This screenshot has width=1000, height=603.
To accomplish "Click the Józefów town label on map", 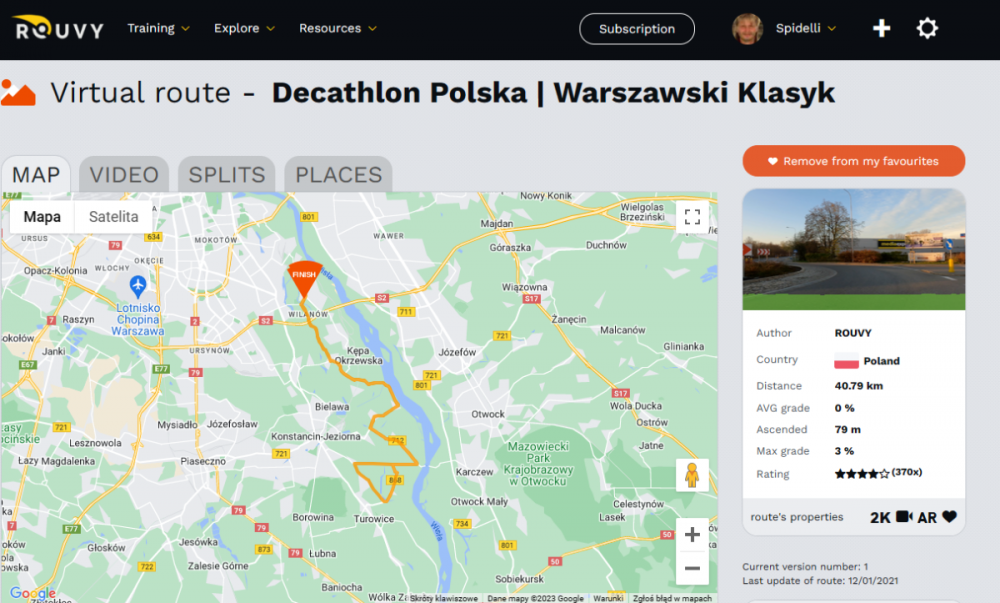I will coord(457,352).
